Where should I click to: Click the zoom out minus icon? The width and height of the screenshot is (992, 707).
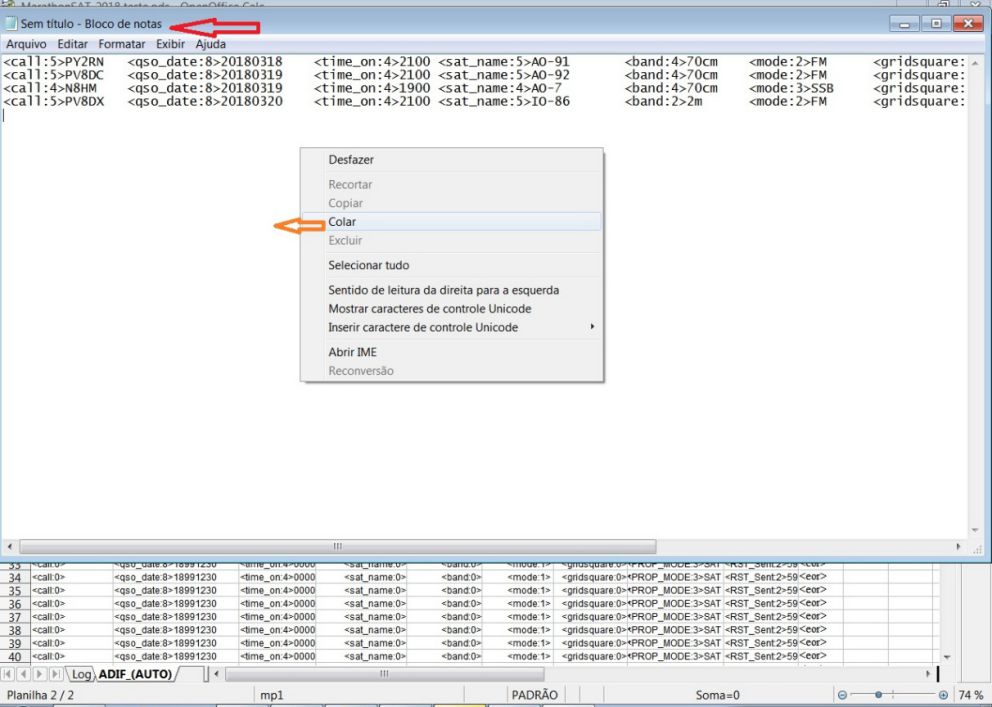tap(841, 695)
